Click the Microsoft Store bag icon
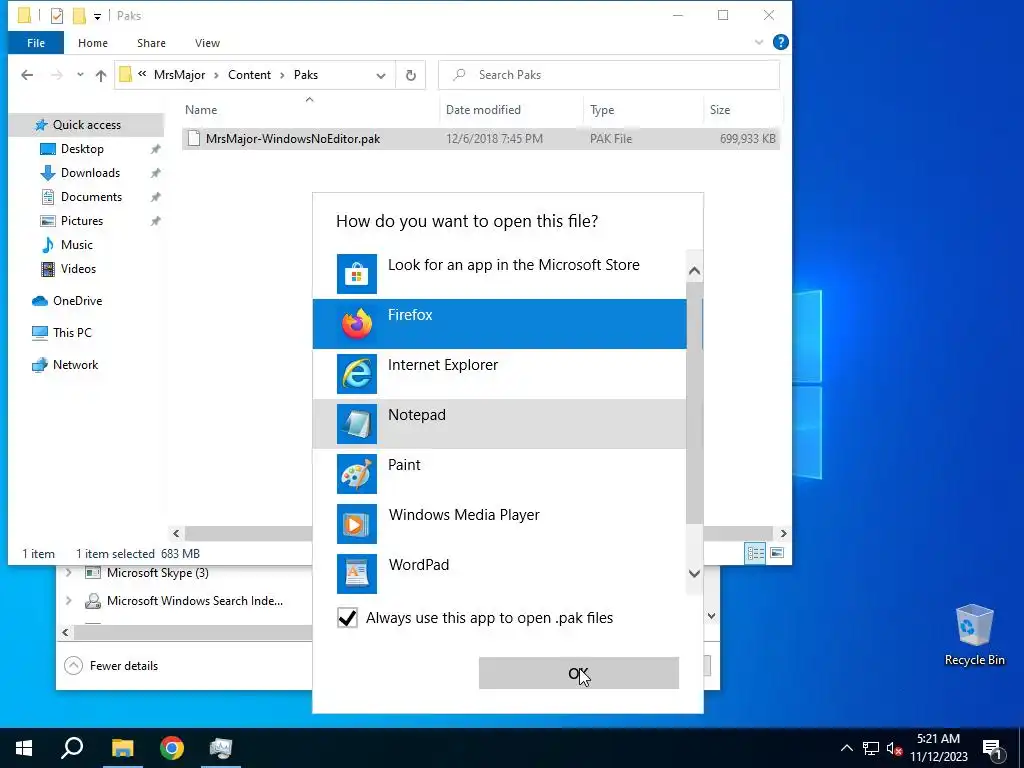The height and width of the screenshot is (768, 1024). tap(357, 274)
